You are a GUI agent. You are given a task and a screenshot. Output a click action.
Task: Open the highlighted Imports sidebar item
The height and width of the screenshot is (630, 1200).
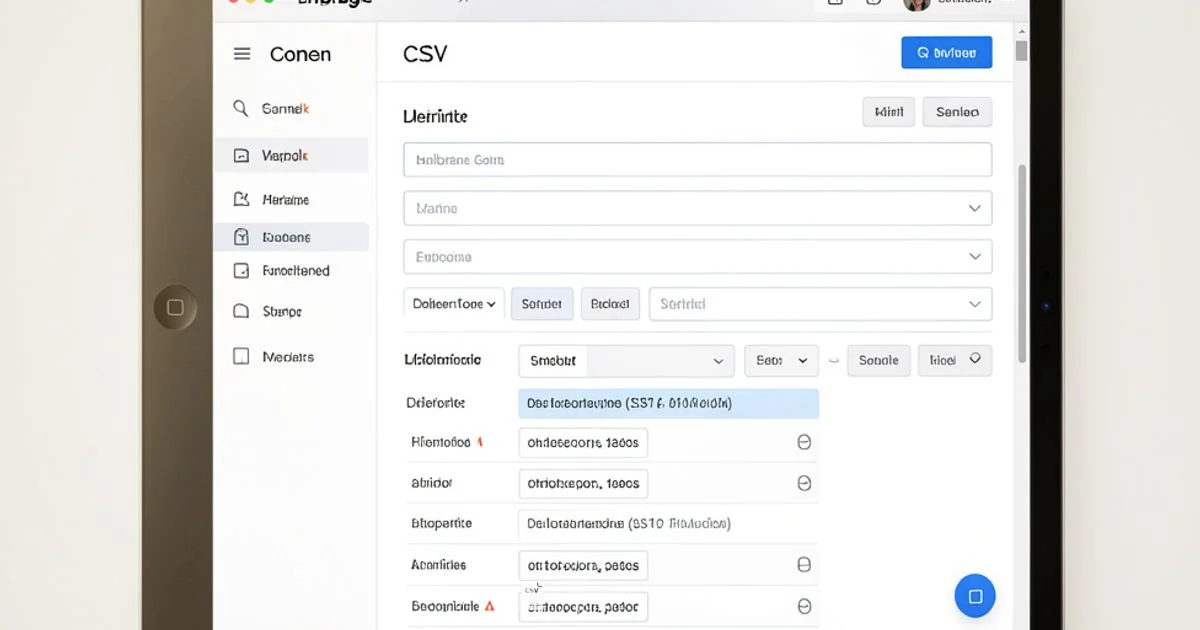(x=240, y=236)
